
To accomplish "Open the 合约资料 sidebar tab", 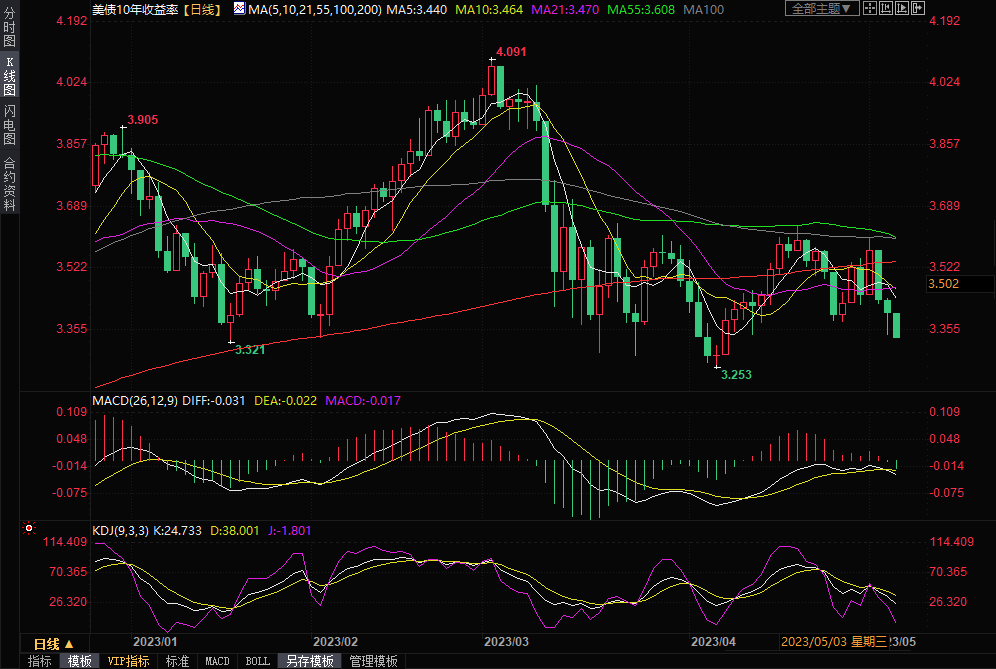I will click(x=9, y=183).
